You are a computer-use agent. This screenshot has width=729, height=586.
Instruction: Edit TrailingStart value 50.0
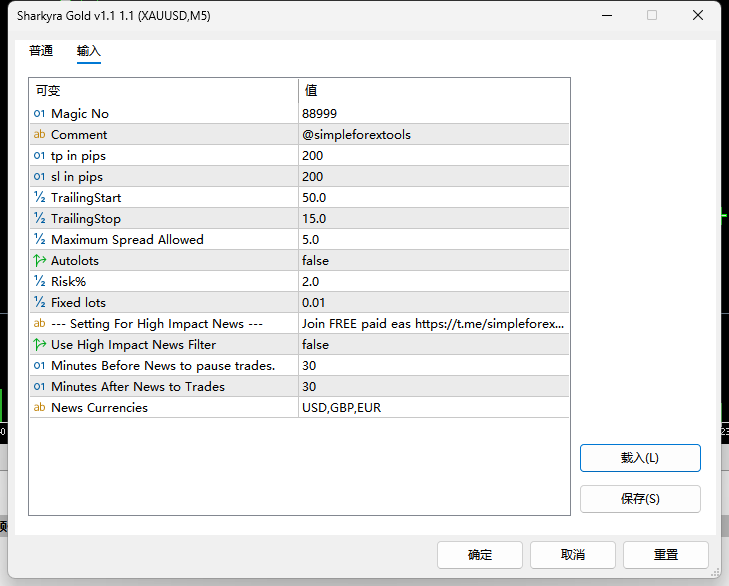tap(434, 197)
